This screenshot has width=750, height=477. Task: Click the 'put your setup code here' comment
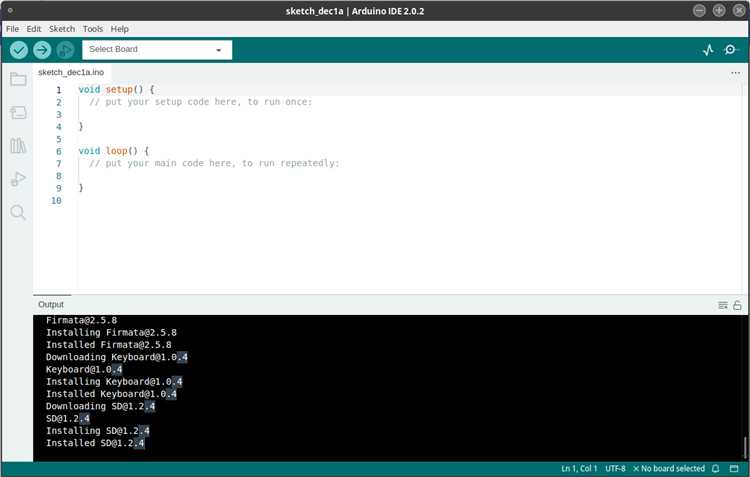point(200,102)
